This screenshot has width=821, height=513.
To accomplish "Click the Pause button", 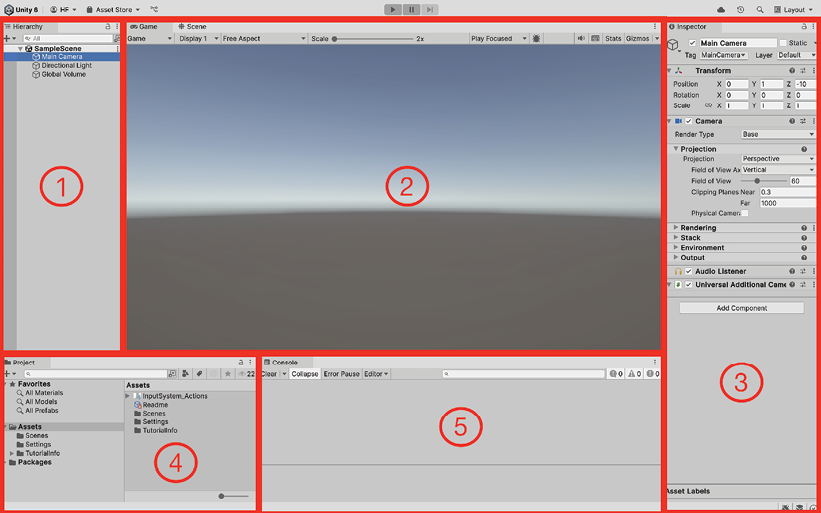I will pyautogui.click(x=412, y=9).
